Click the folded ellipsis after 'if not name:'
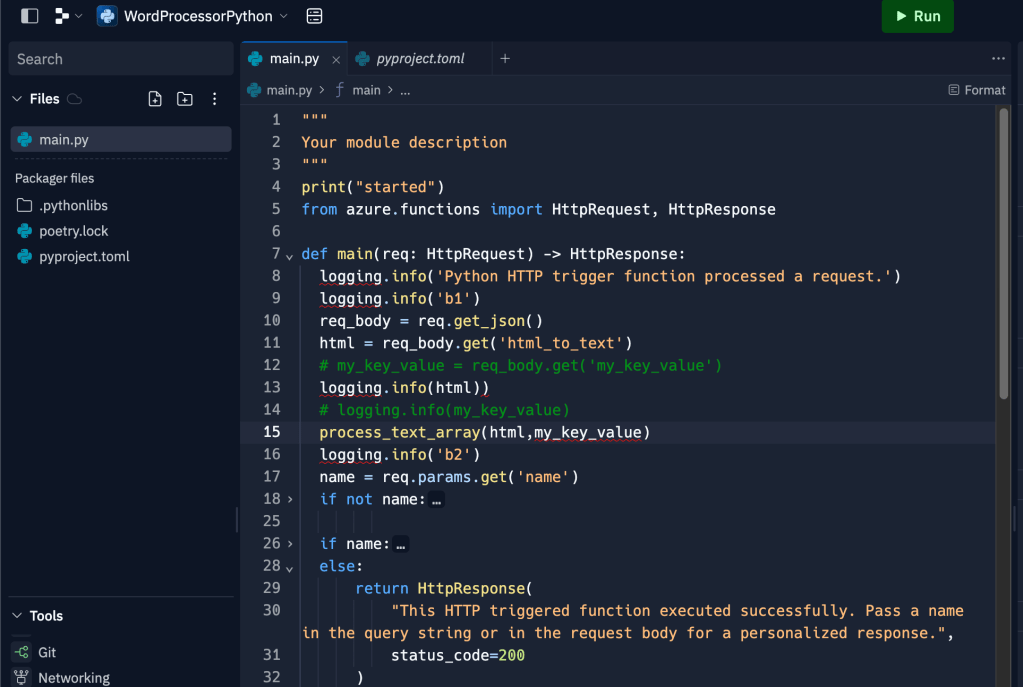 (436, 500)
